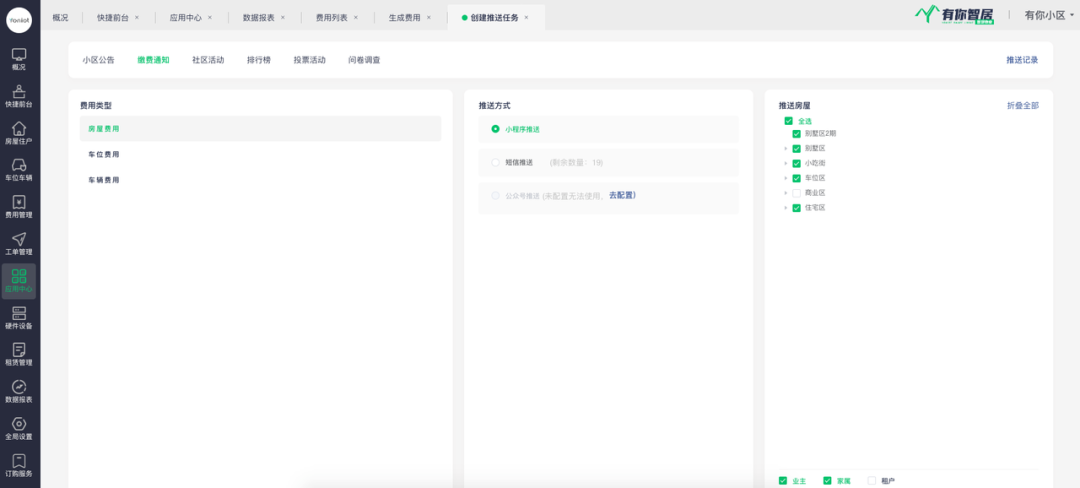Check the 商业区 checkbox

point(796,193)
